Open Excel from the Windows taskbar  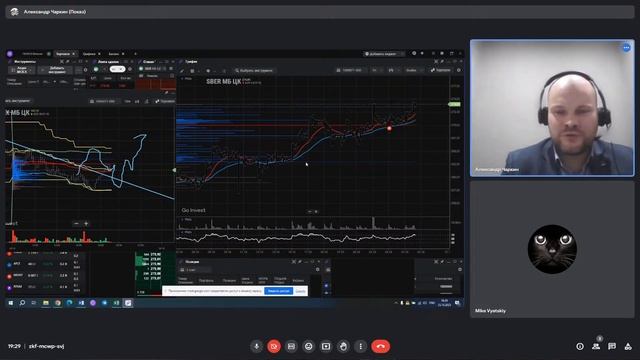click(x=116, y=303)
